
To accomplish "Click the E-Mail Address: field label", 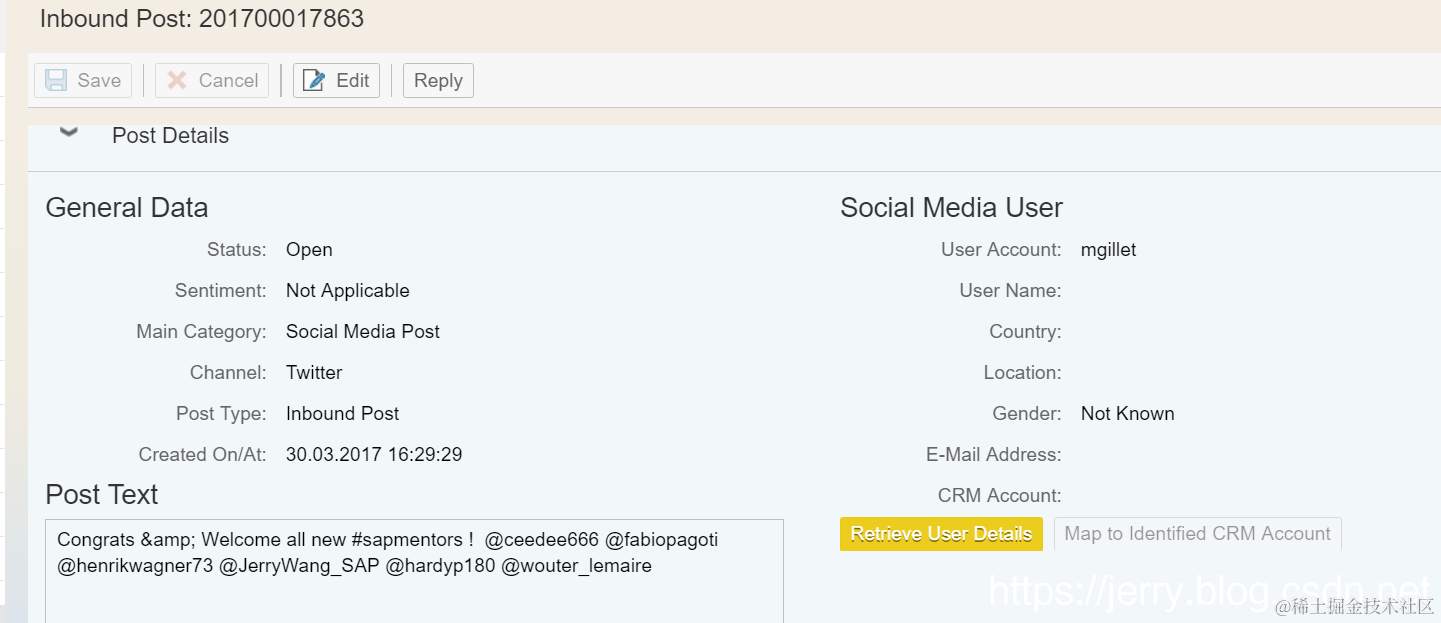I will coord(994,455).
